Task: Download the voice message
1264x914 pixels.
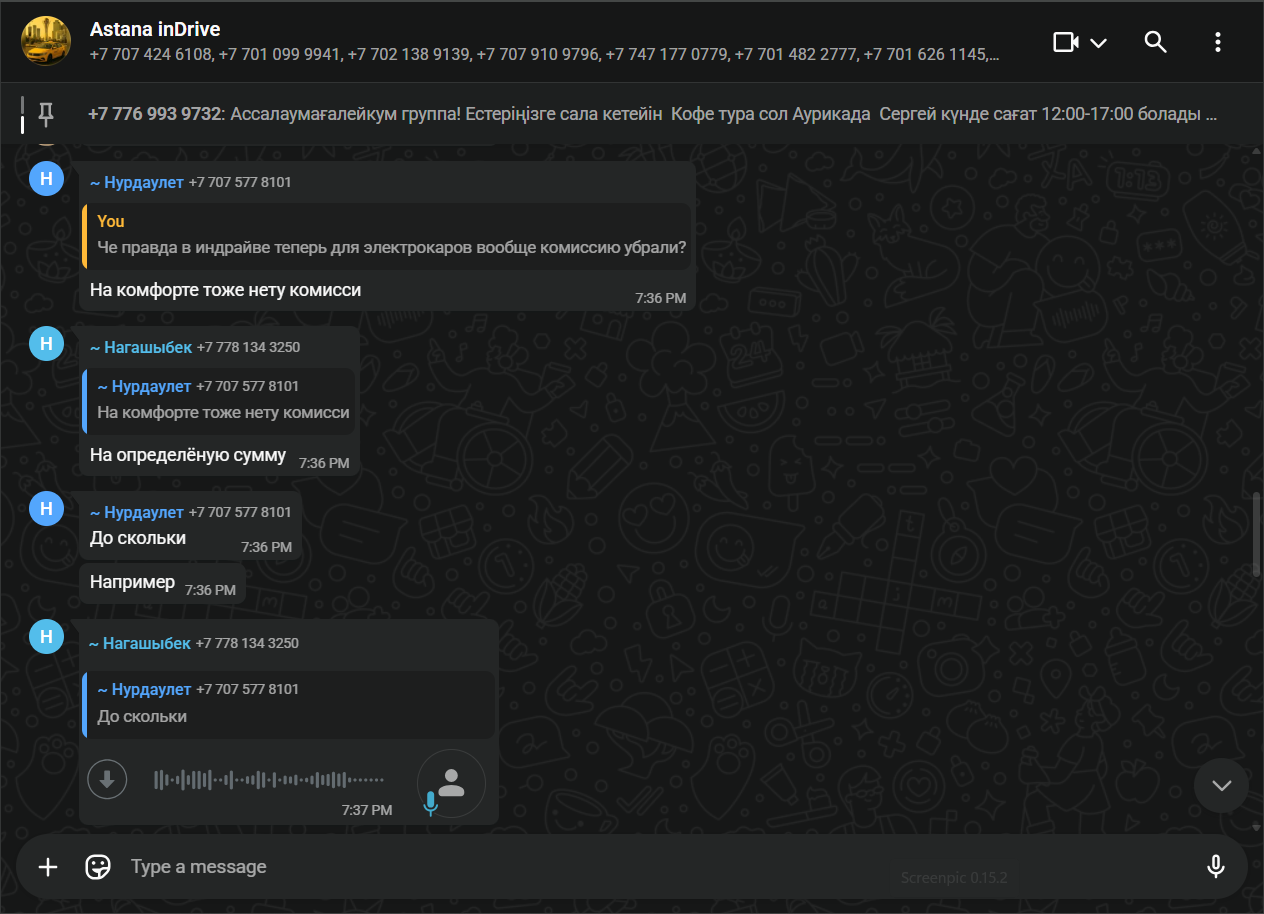Action: coord(107,779)
